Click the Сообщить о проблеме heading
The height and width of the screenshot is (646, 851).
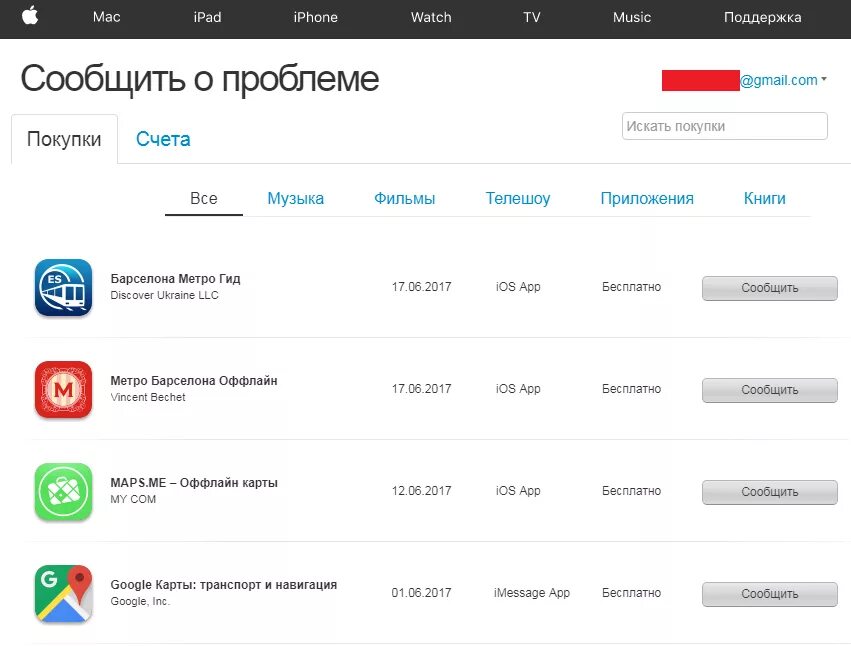[200, 79]
